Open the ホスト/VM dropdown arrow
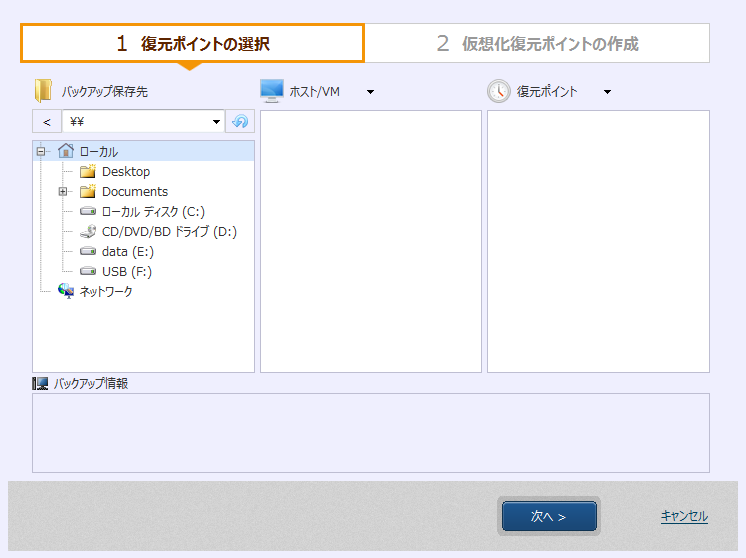The height and width of the screenshot is (558, 746). click(x=370, y=92)
